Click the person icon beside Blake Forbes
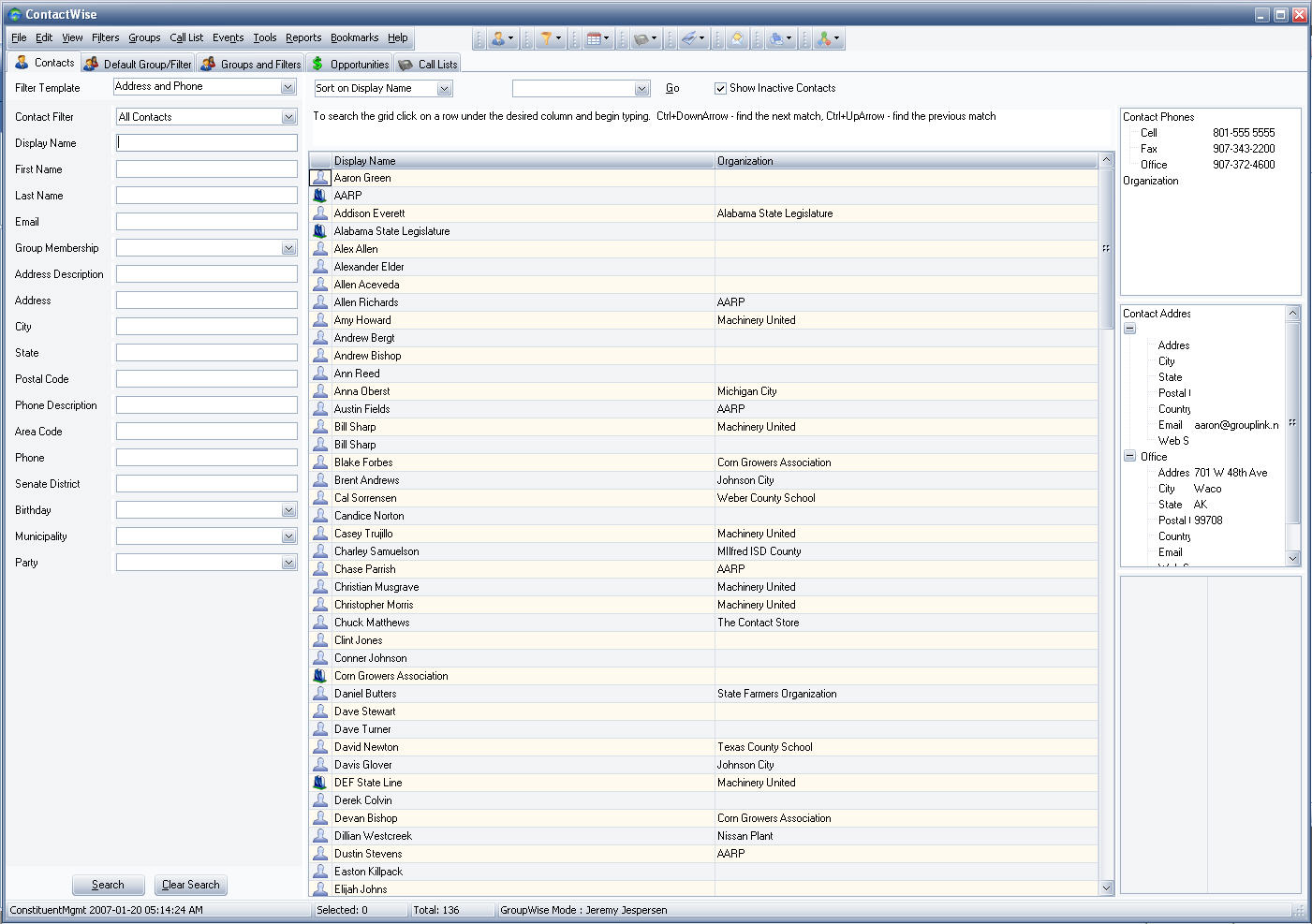1312x924 pixels. pos(320,462)
